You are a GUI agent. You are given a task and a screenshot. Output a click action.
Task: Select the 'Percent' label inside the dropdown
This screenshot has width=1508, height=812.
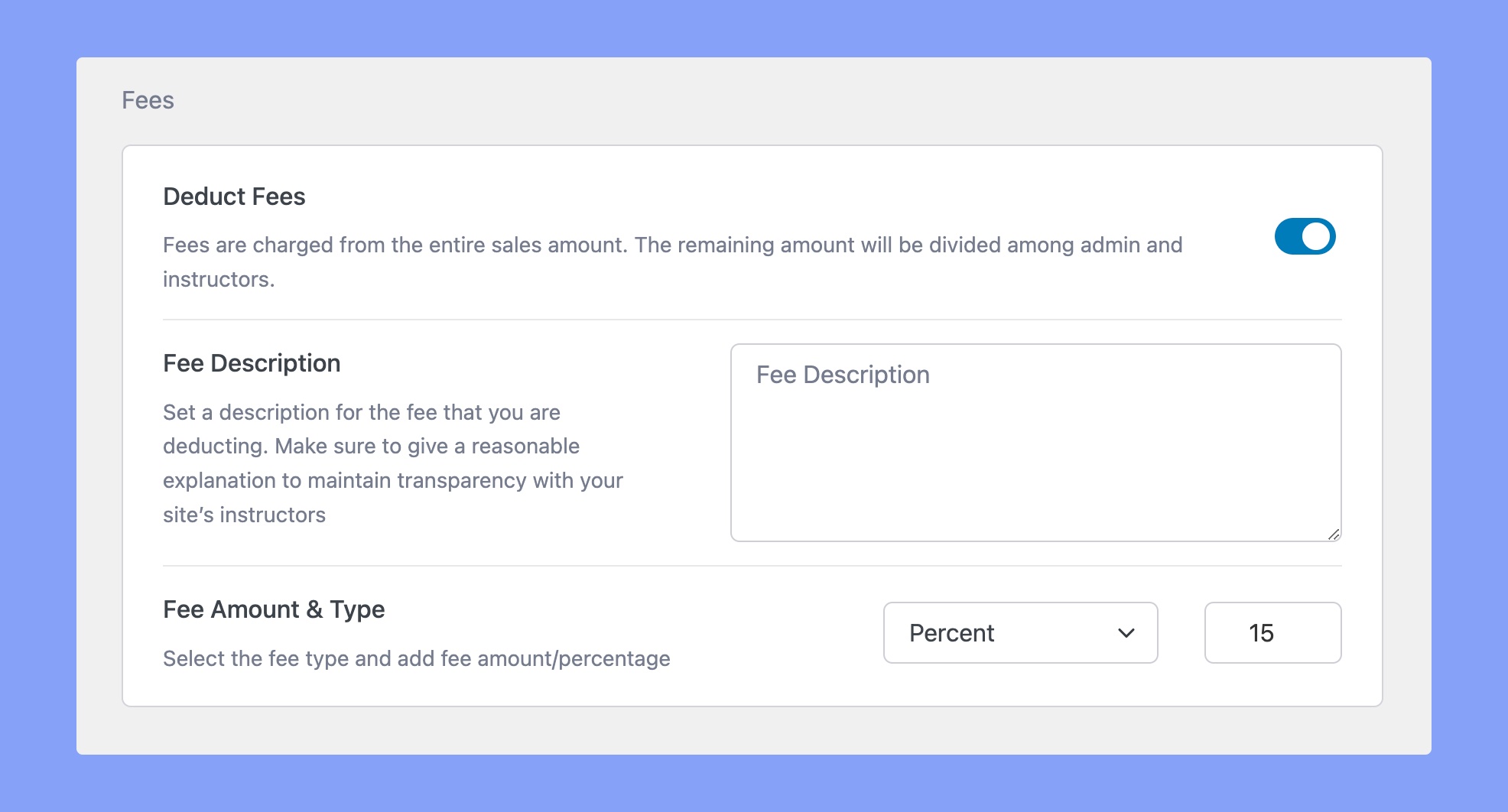pos(951,633)
